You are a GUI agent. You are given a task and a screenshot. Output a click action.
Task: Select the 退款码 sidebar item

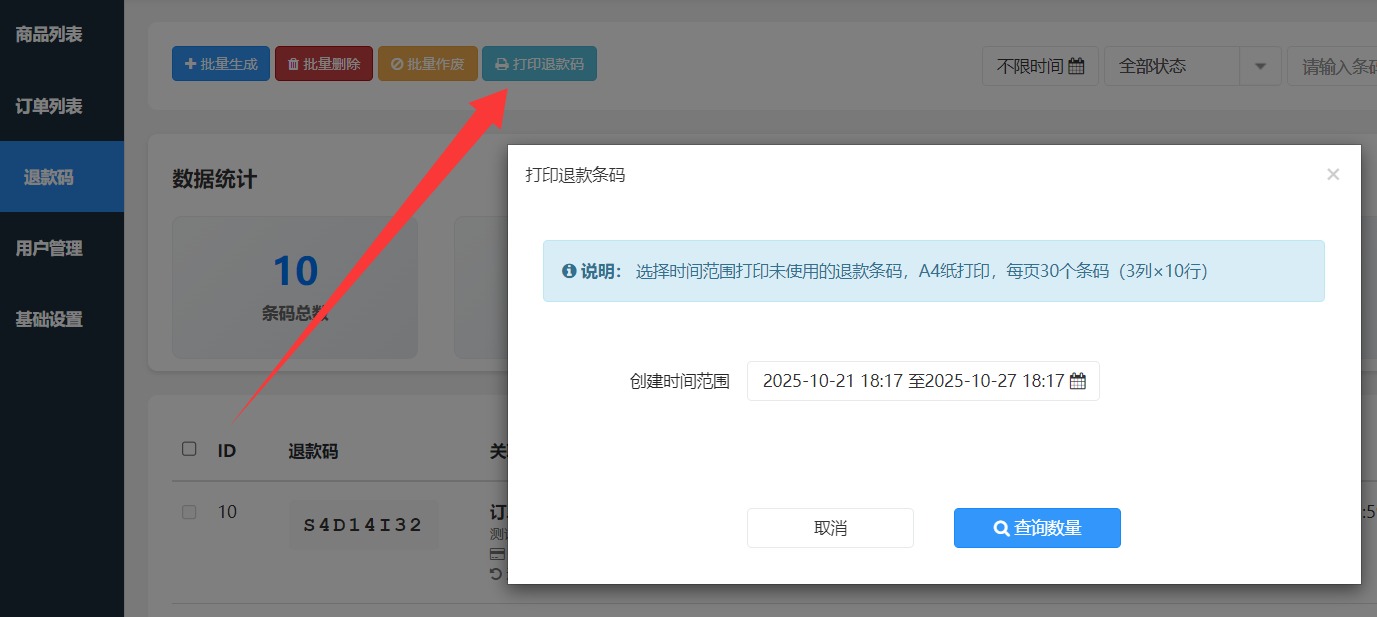coord(49,177)
